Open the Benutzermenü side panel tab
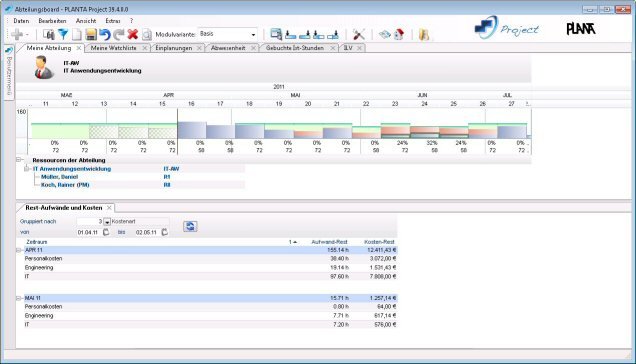The width and height of the screenshot is (636, 364). pyautogui.click(x=9, y=73)
